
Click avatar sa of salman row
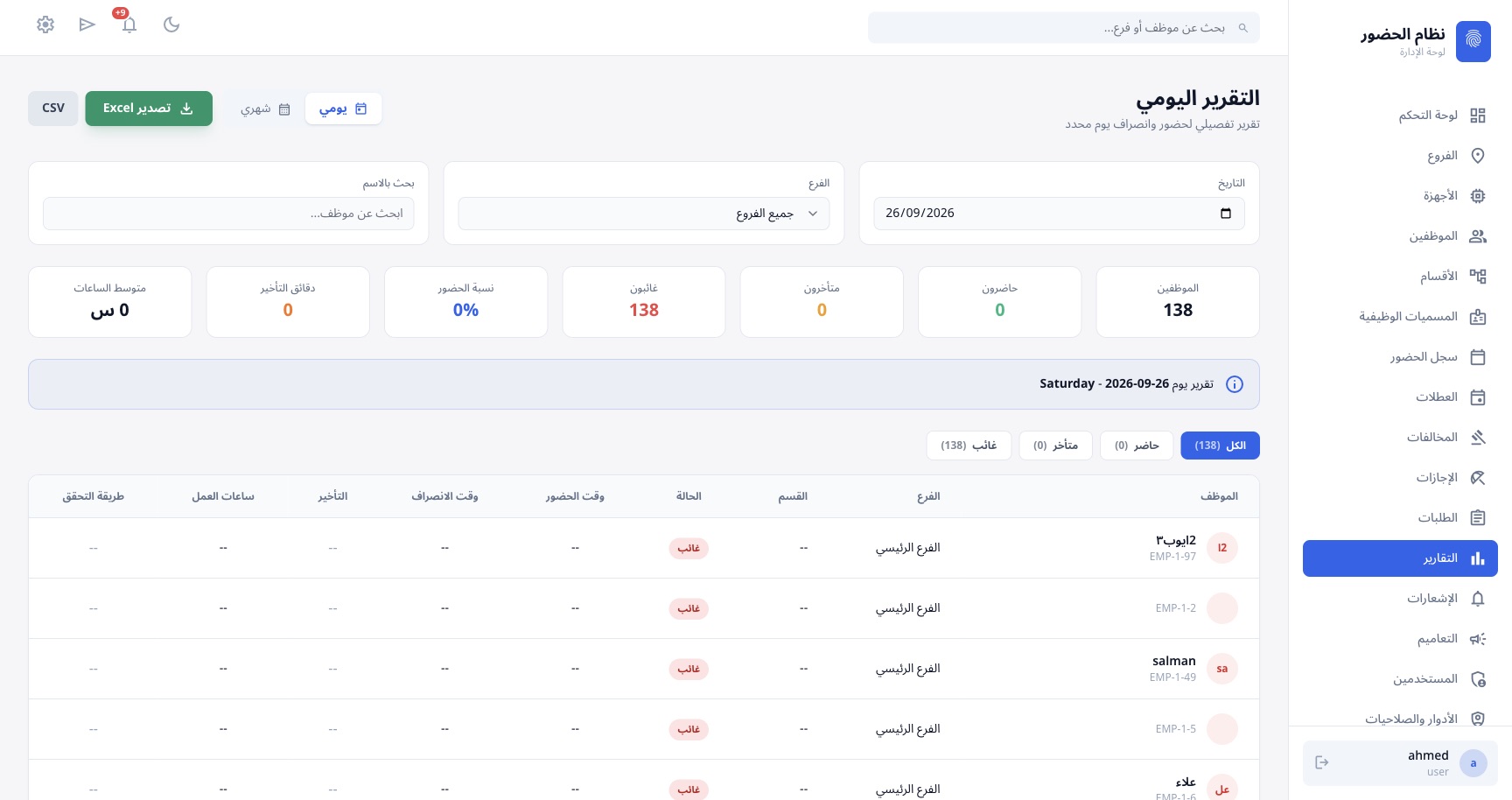pos(1222,669)
